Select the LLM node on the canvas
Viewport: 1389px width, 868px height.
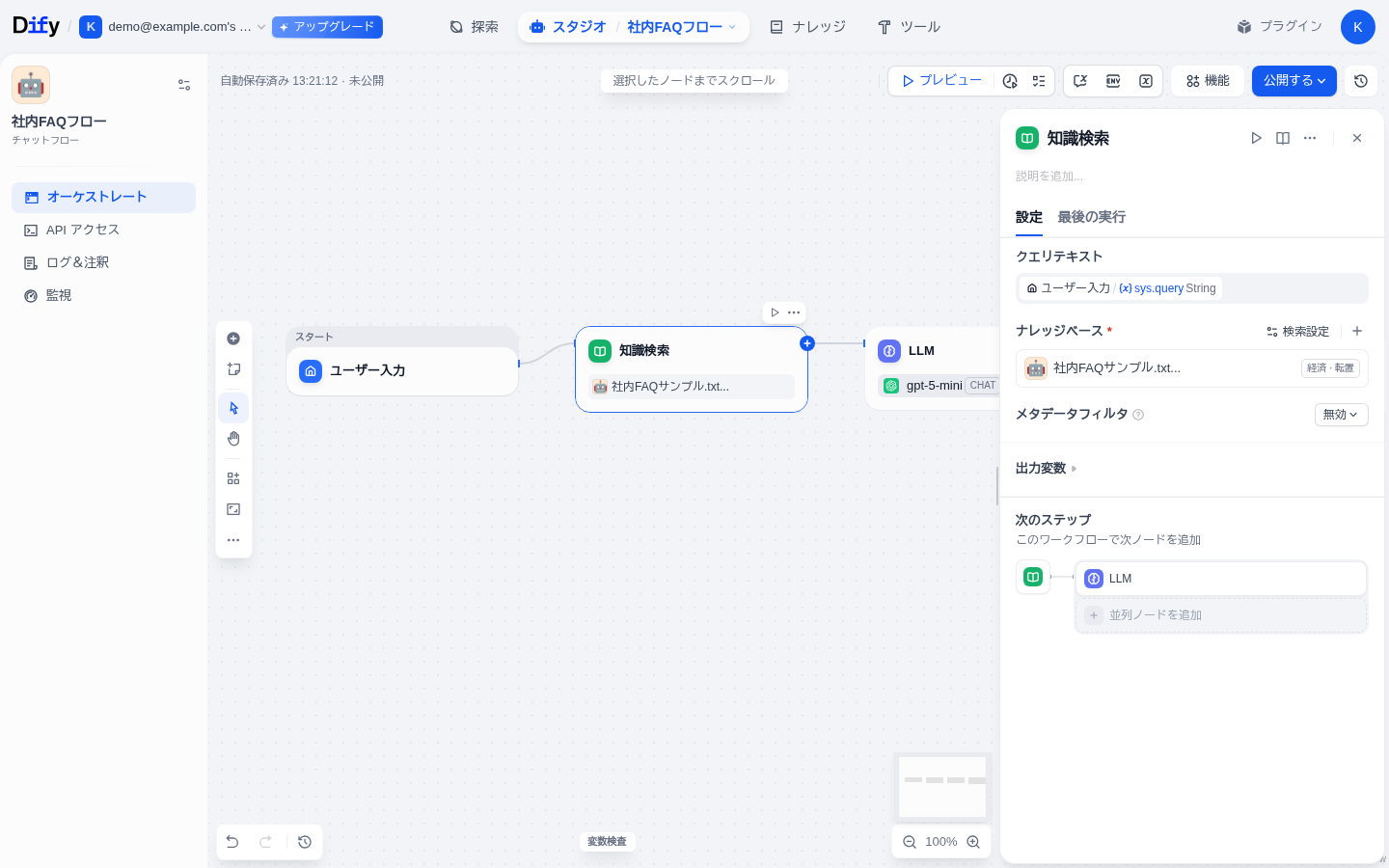tap(933, 368)
